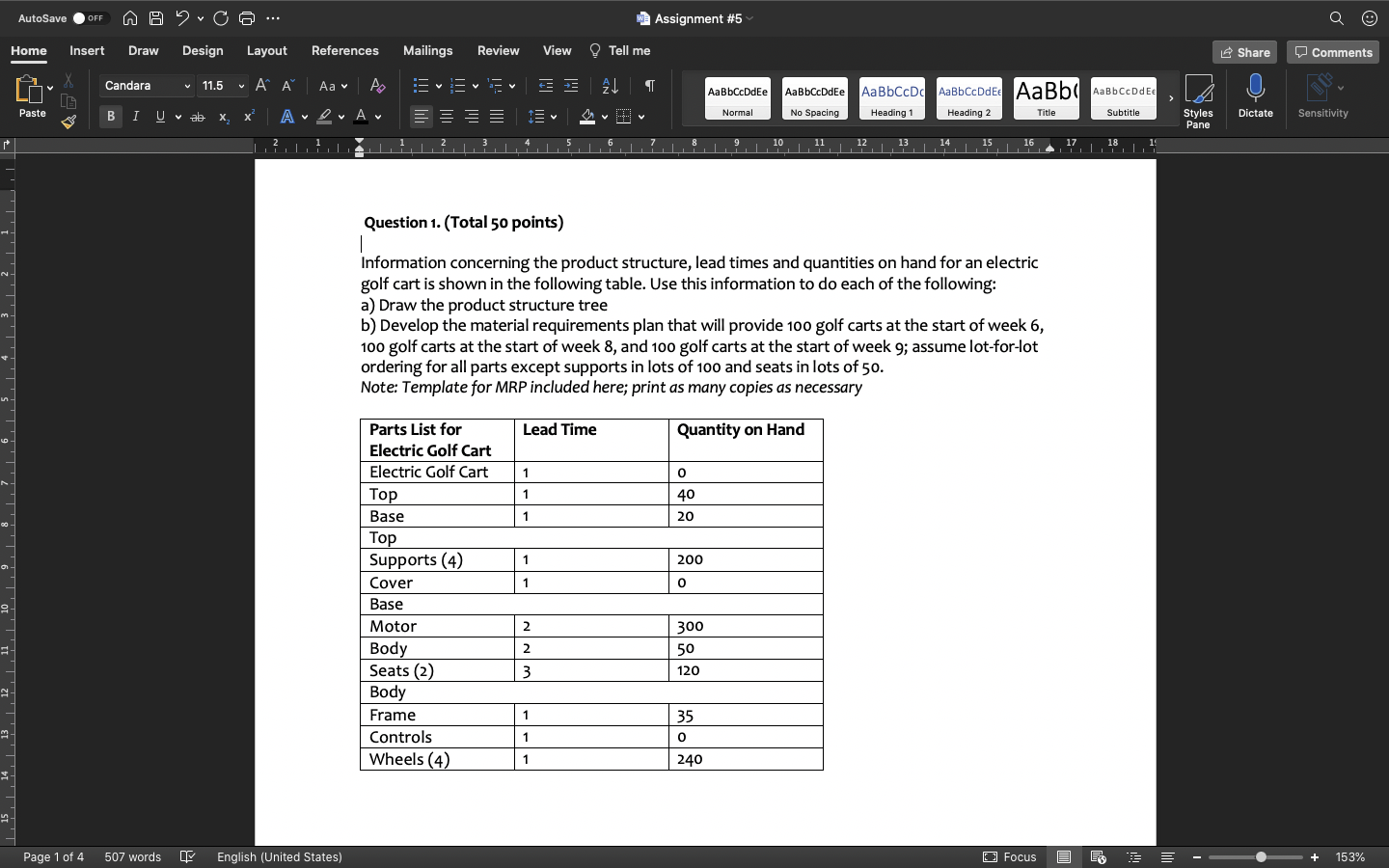This screenshot has width=1389, height=868.
Task: Enable center paragraph alignment
Action: point(447,116)
